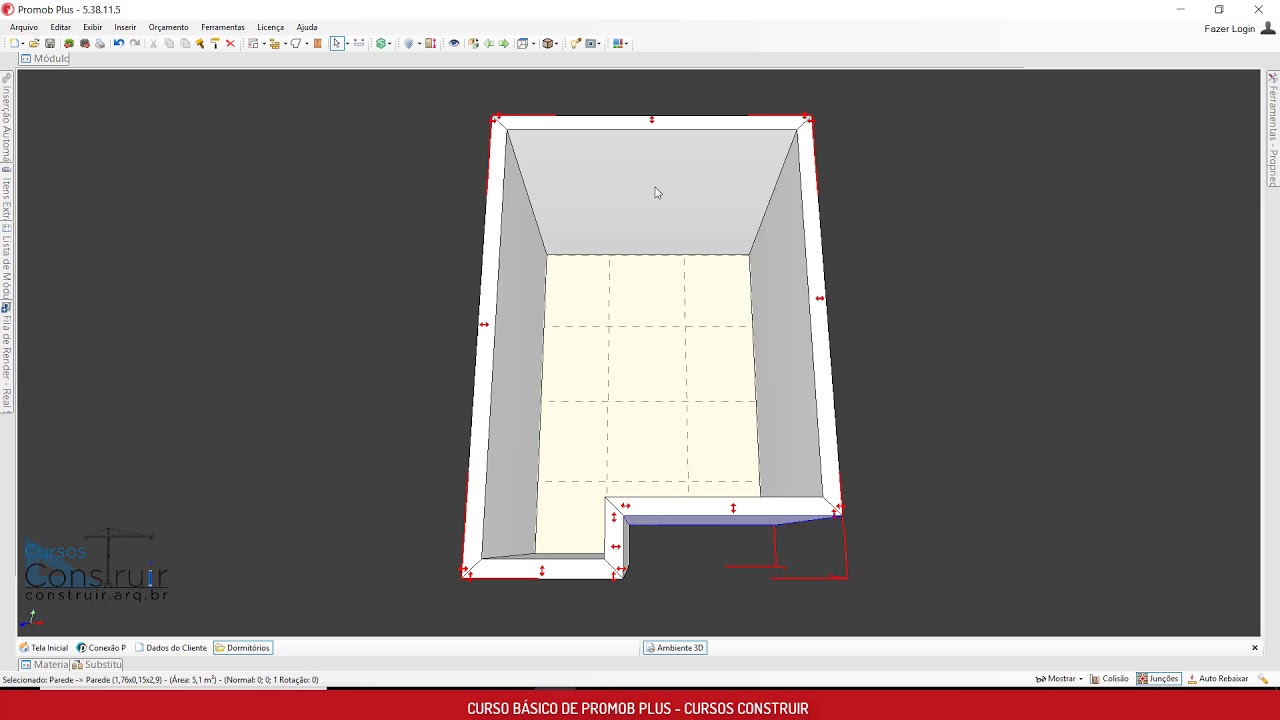Click the paint roller tool icon
Image resolution: width=1280 pixels, height=720 pixels.
[x=215, y=43]
